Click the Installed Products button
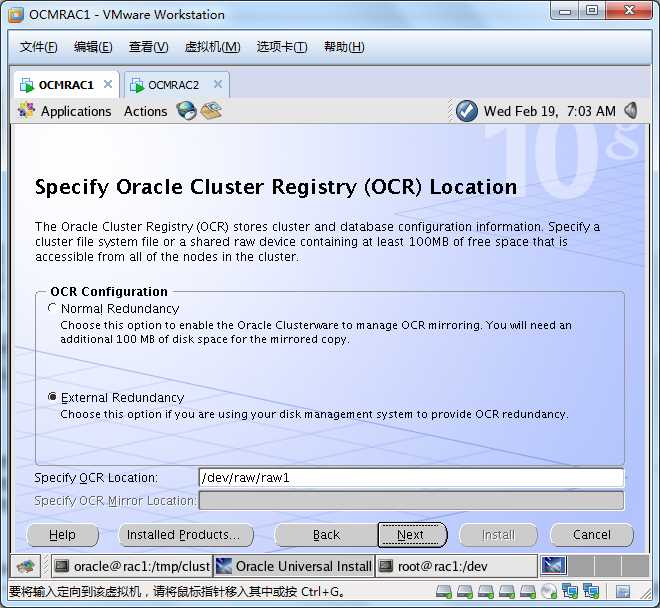The width and height of the screenshot is (660, 608). click(186, 535)
